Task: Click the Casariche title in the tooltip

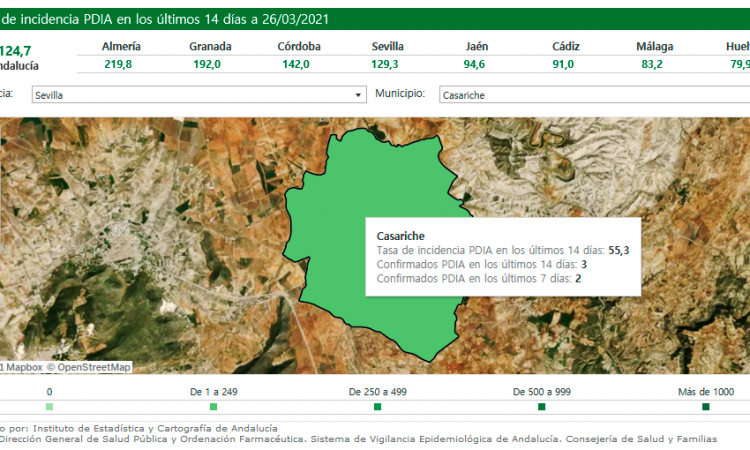Action: tap(398, 235)
